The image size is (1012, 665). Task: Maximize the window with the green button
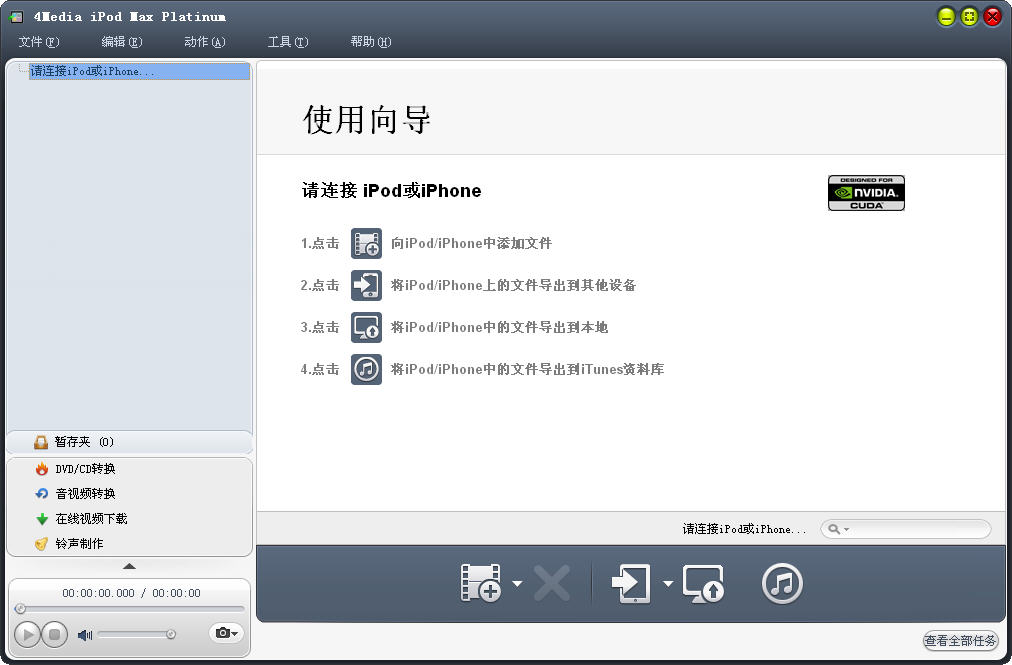969,17
